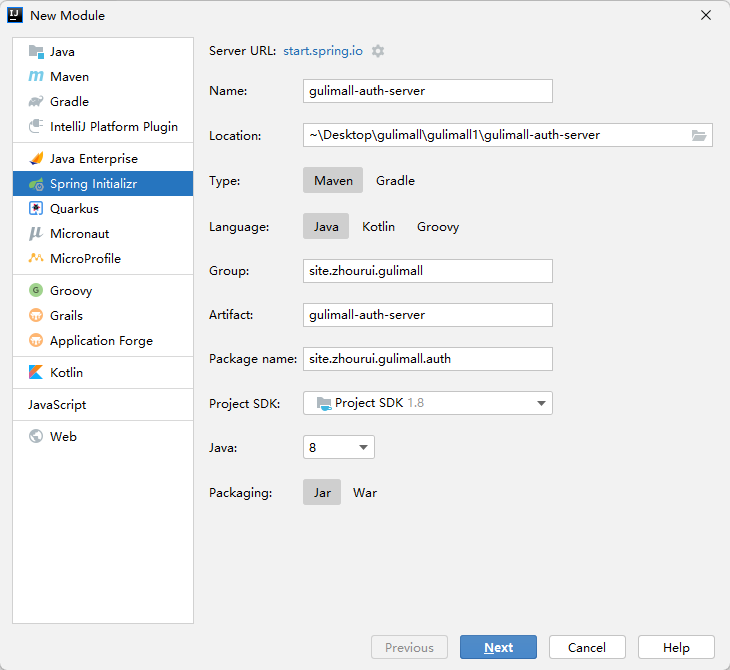Click the Quarkus icon

coord(36,209)
